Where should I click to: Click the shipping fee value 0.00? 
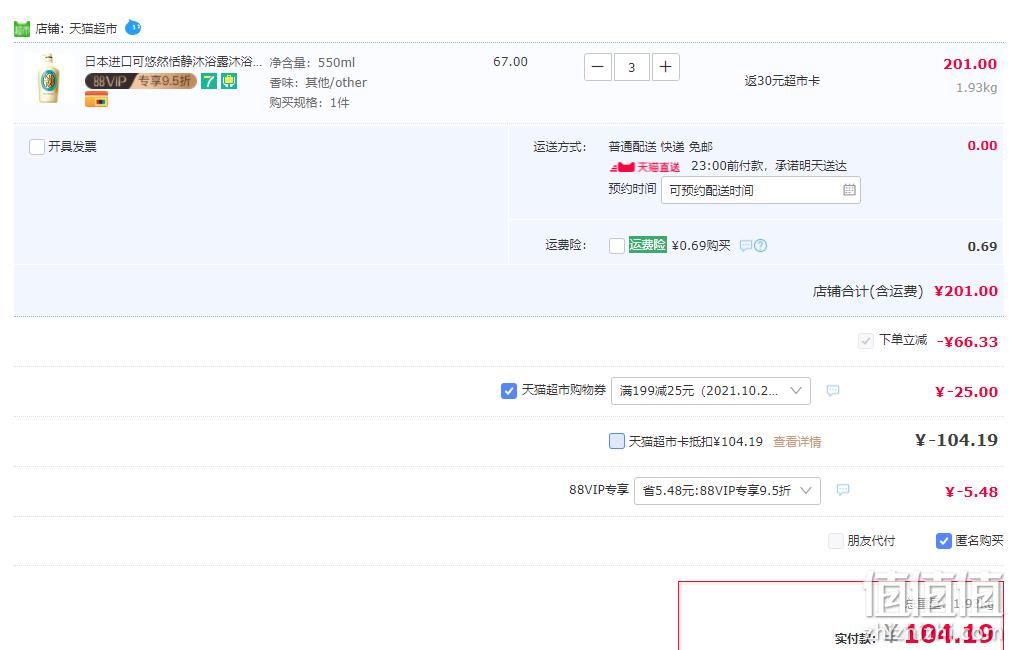coord(982,146)
